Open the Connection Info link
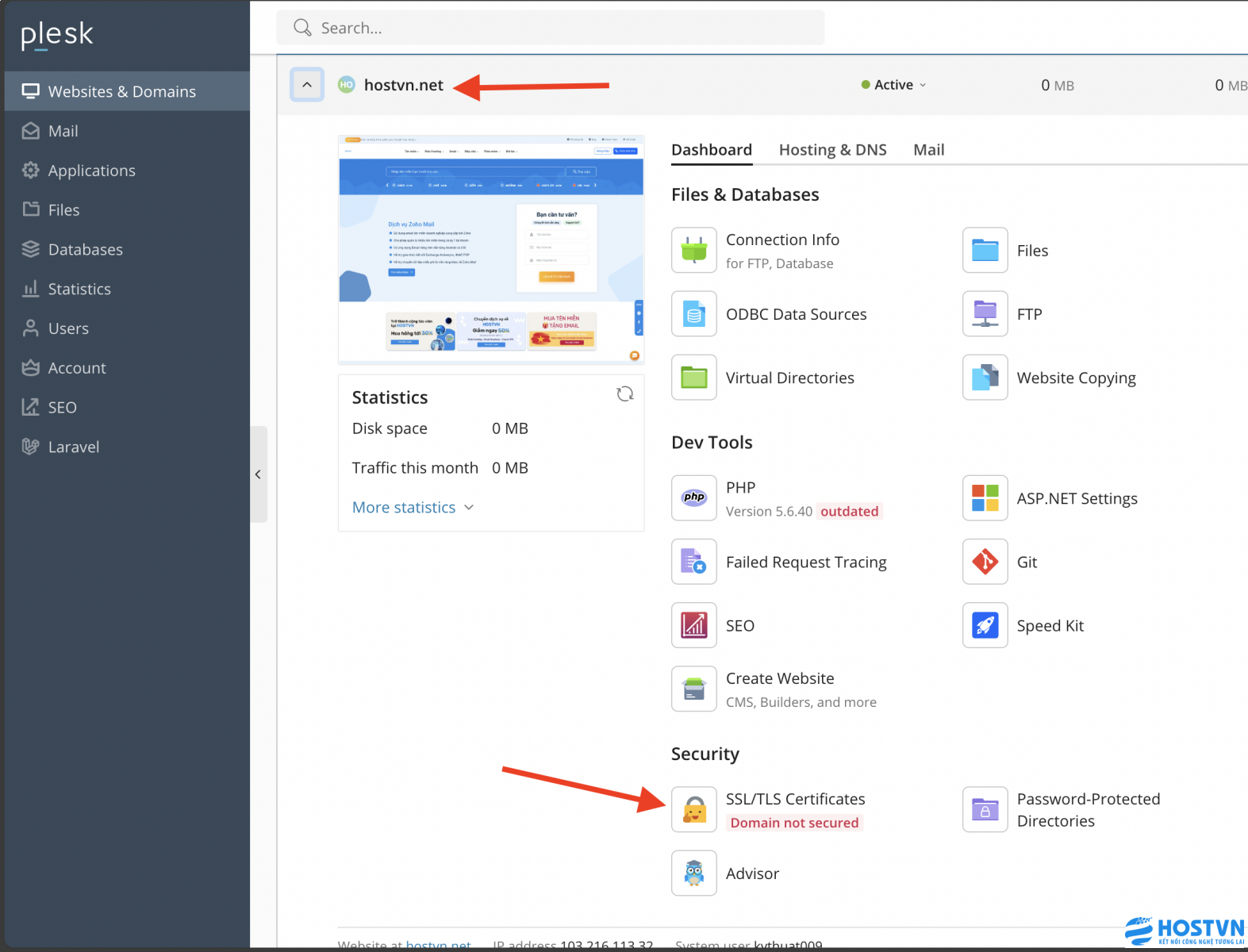Viewport: 1248px width, 952px height. 782,240
